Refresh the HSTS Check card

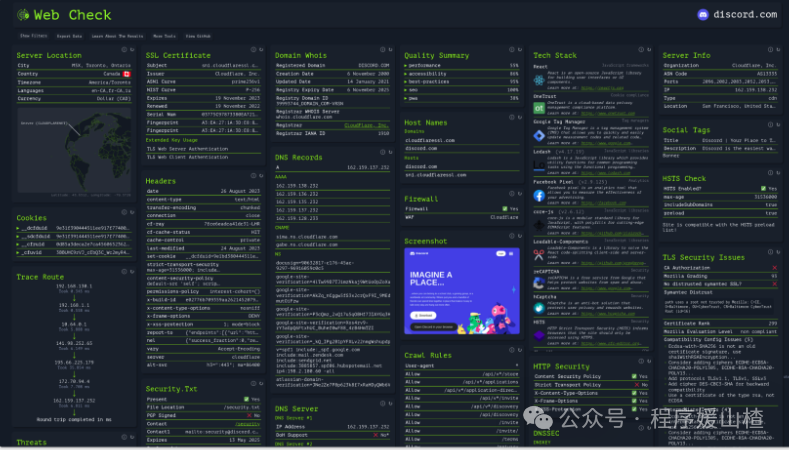(778, 173)
